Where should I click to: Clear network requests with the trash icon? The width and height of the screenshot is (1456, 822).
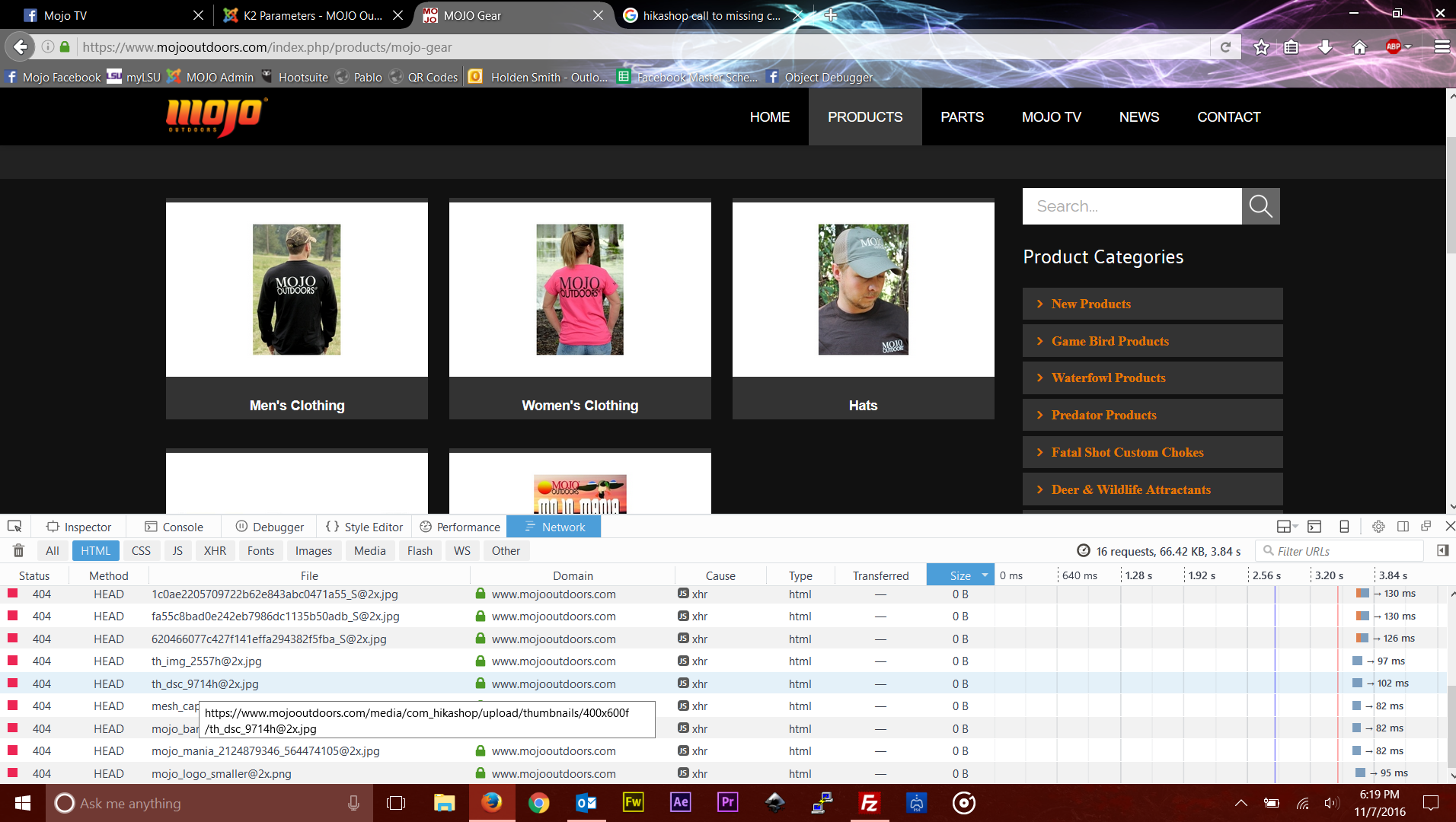pos(19,551)
